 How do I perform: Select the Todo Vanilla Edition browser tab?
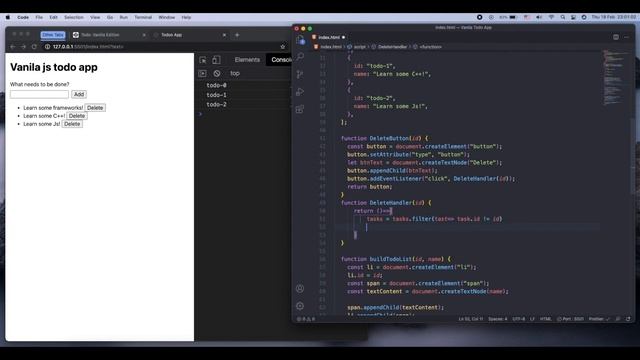point(109,35)
